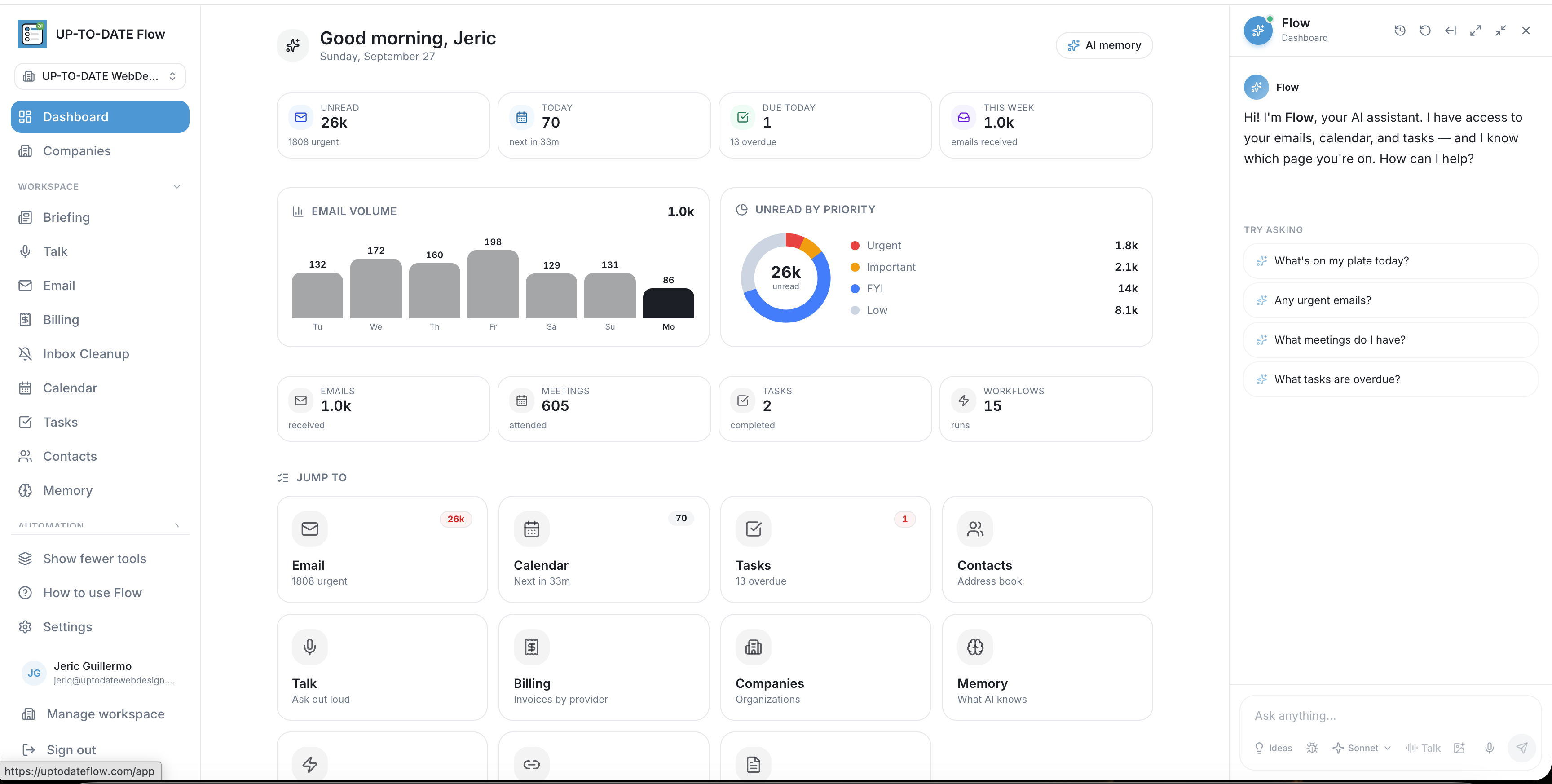Attach an image using the add-image icon
The height and width of the screenshot is (784, 1552).
click(x=1459, y=748)
